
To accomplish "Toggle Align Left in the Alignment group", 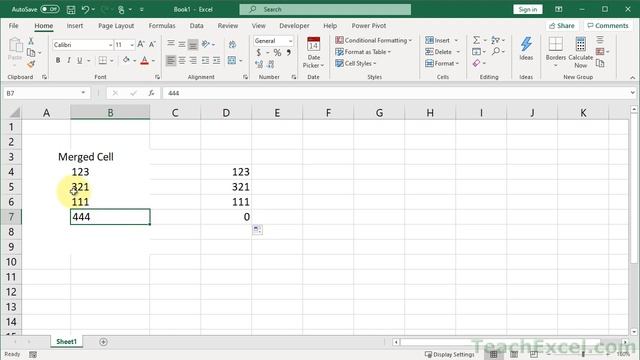I will [171, 60].
